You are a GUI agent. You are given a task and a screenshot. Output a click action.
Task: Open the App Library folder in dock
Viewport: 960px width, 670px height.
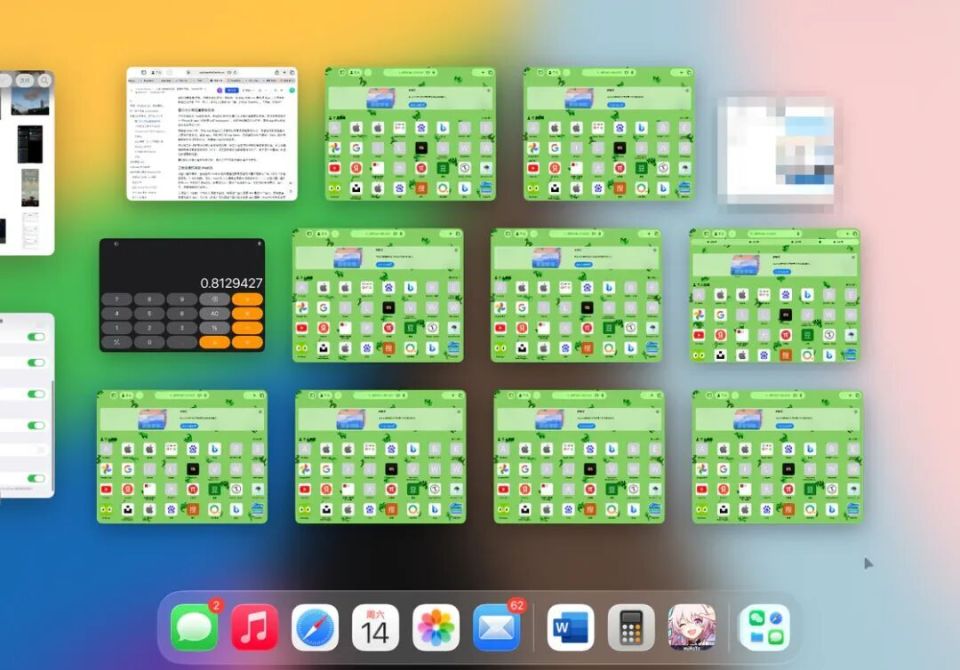click(765, 628)
